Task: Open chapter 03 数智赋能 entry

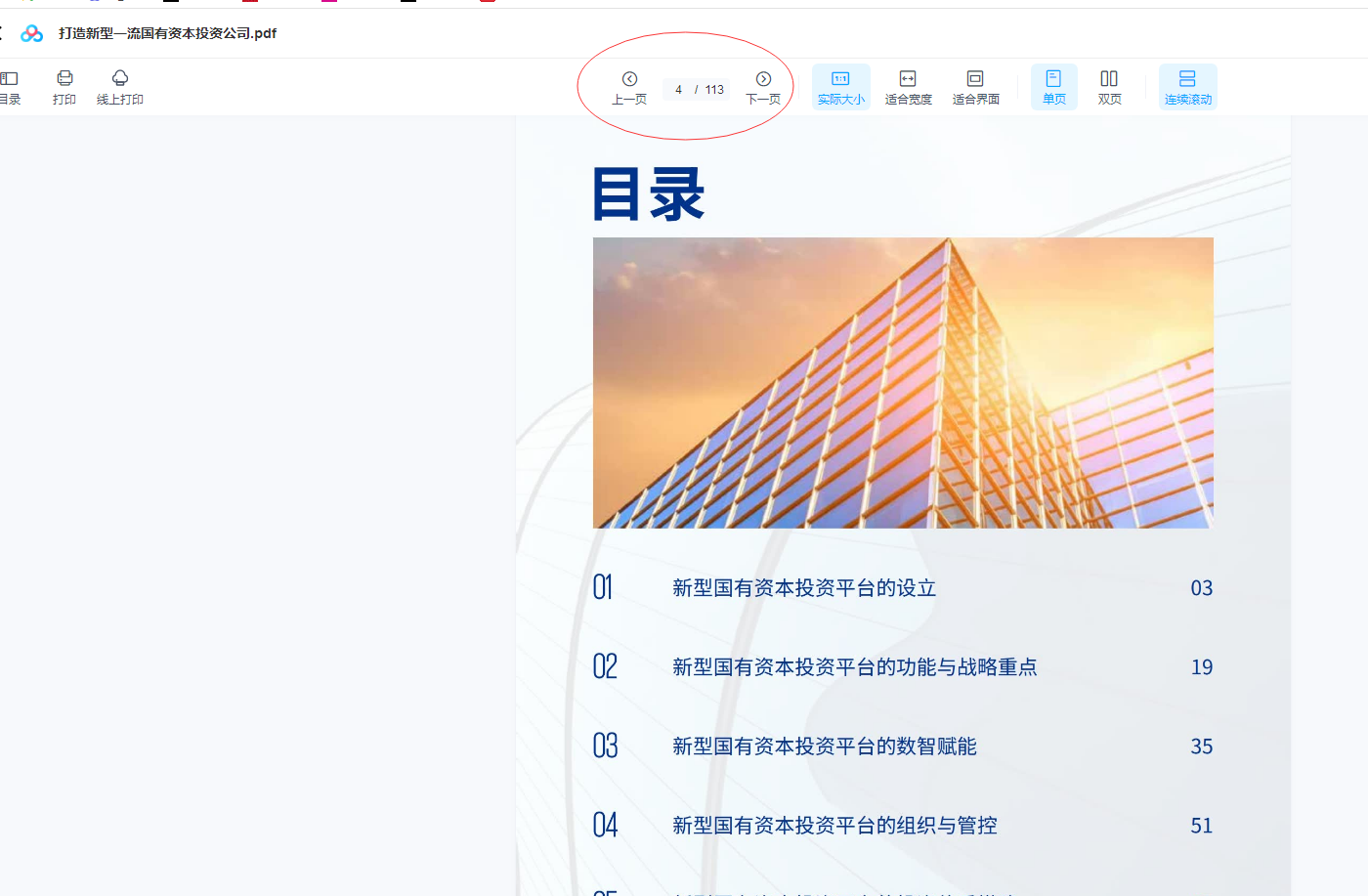Action: (x=824, y=747)
